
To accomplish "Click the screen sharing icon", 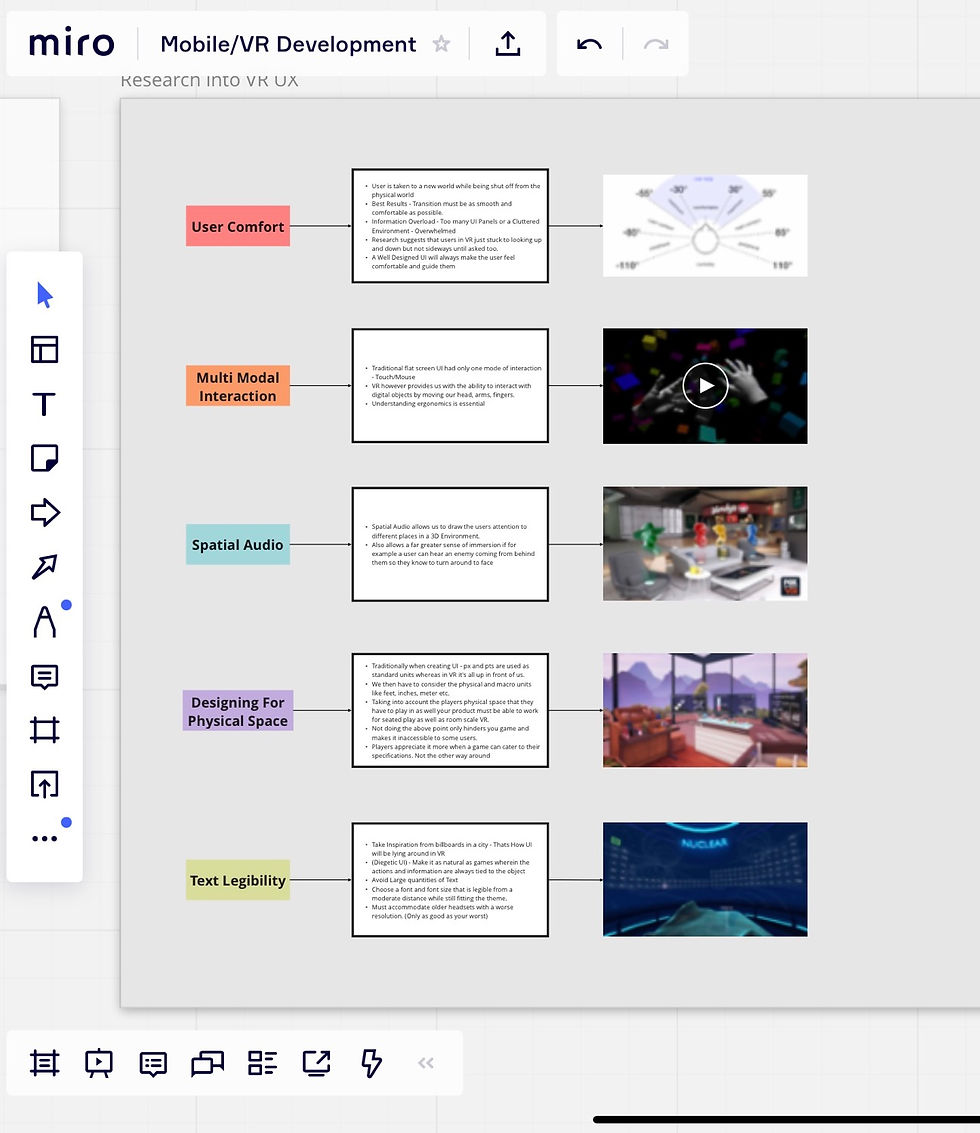I will point(317,1063).
